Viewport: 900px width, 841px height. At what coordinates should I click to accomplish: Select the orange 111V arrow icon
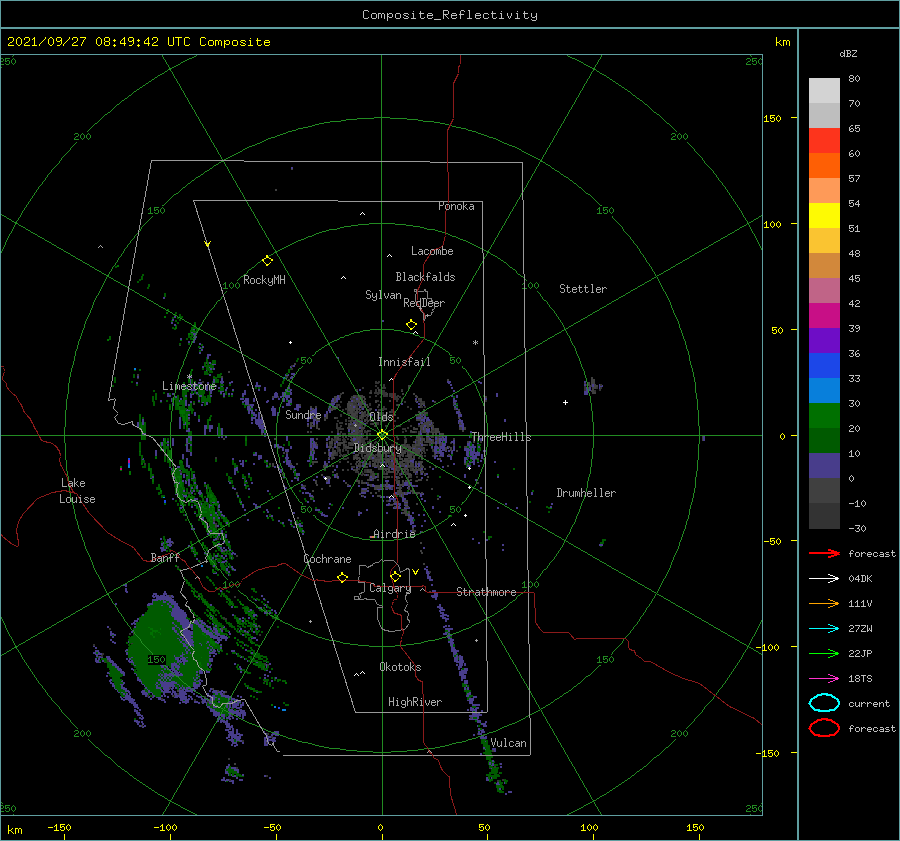[x=824, y=603]
